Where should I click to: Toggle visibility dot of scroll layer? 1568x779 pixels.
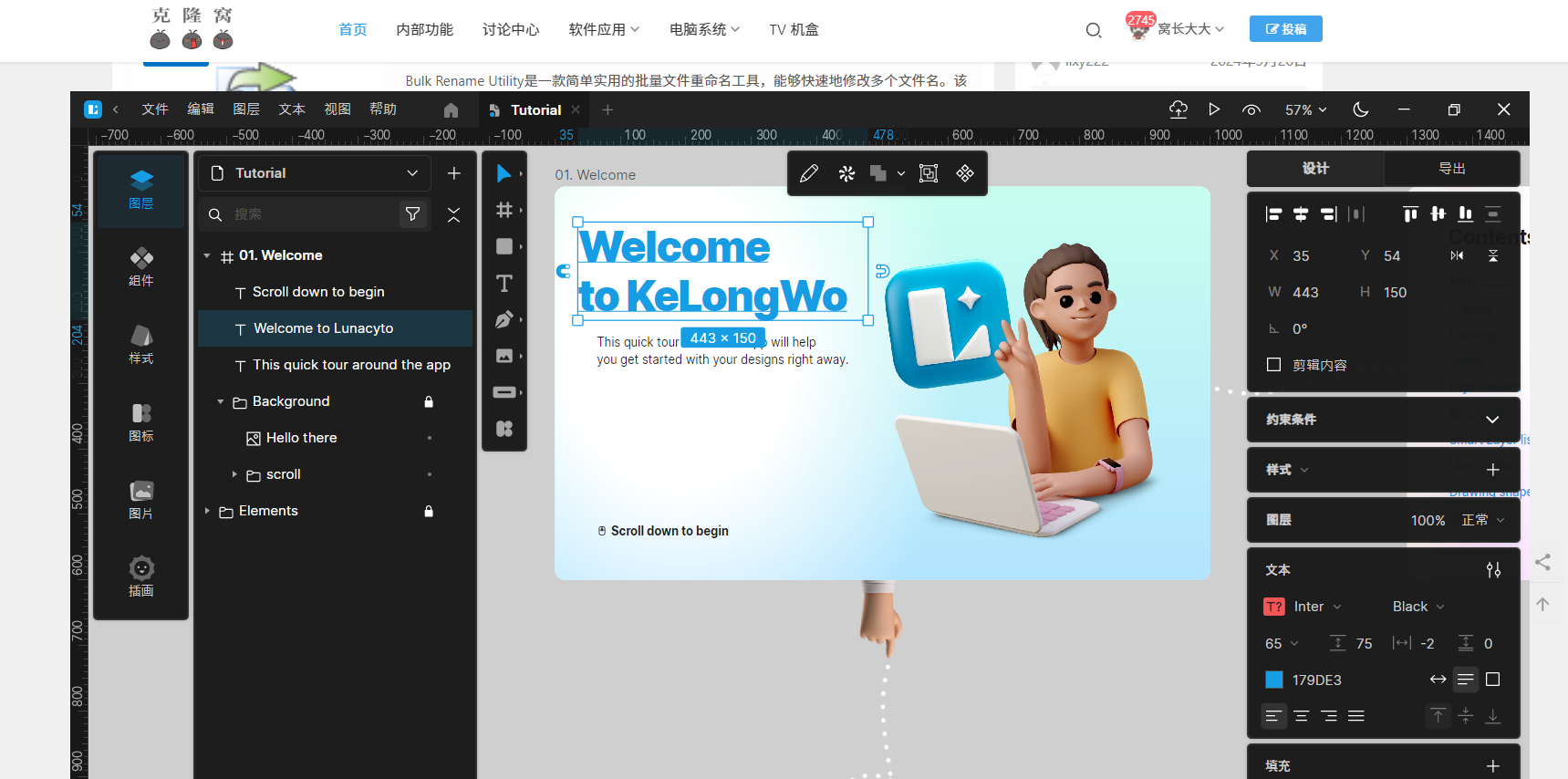pyautogui.click(x=429, y=474)
